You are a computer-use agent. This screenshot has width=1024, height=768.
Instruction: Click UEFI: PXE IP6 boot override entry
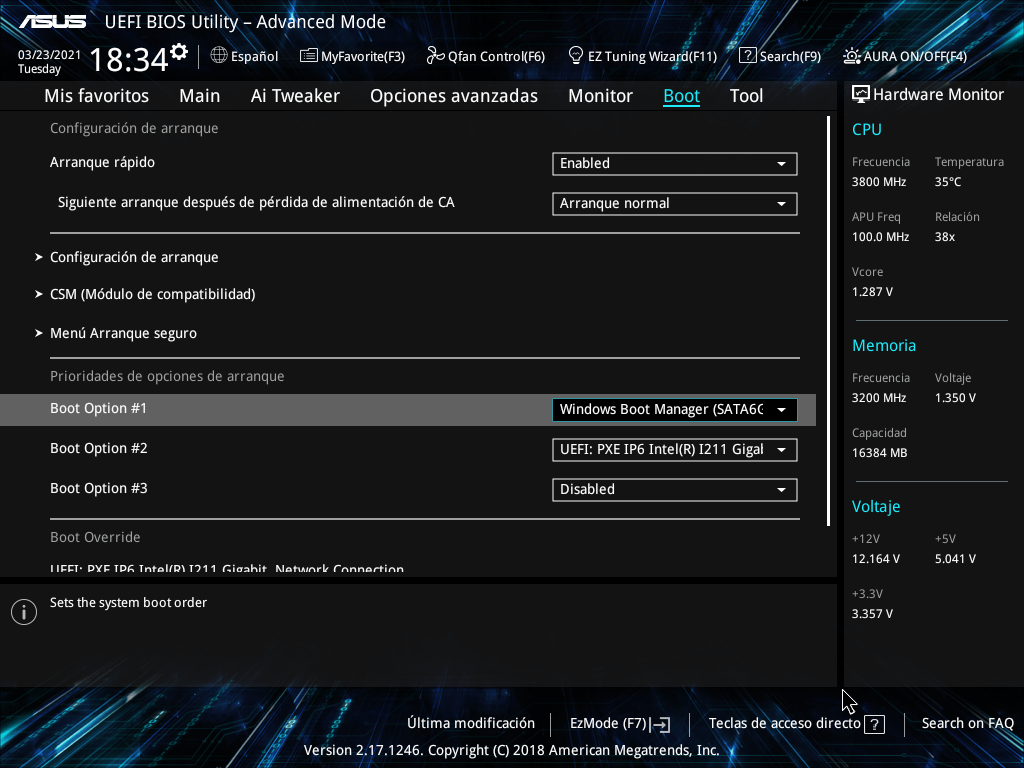227,569
